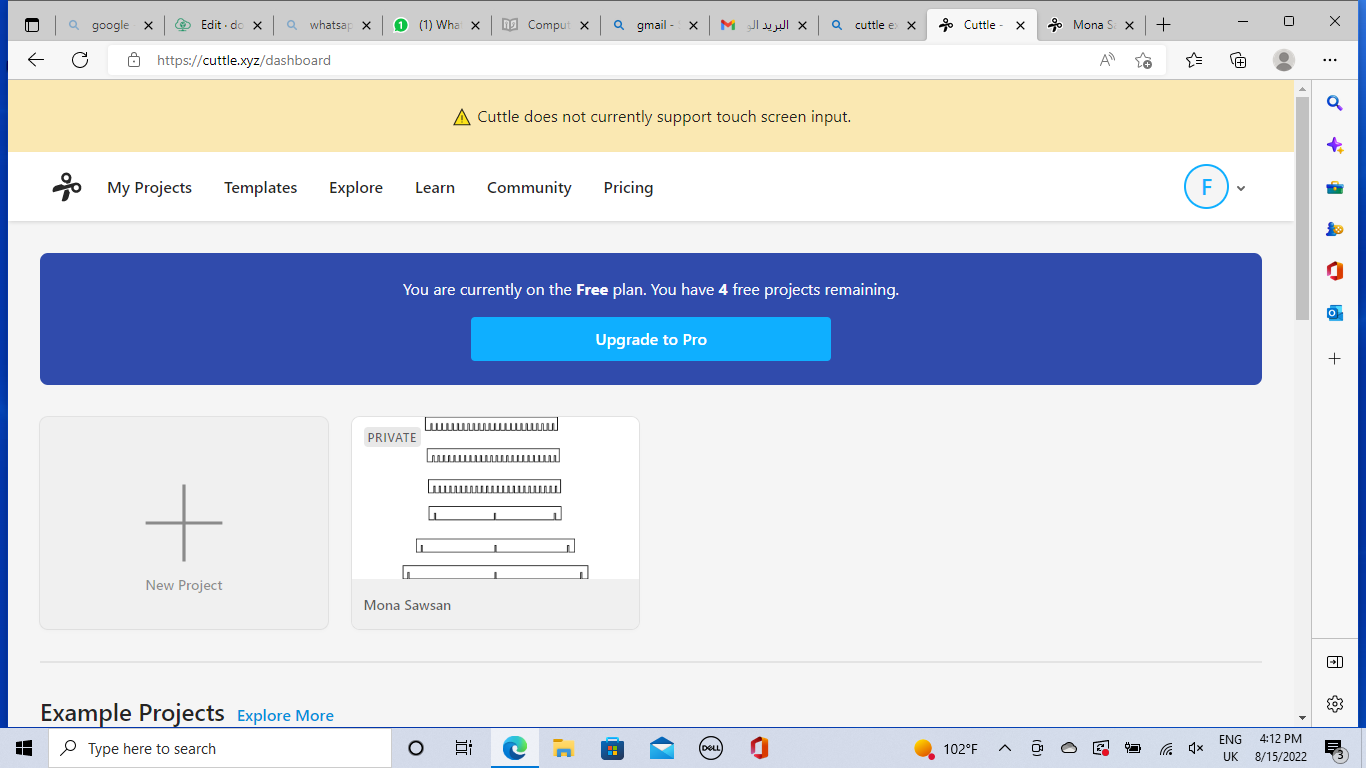Open the browser favorites star icon
This screenshot has width=1366, height=768.
point(1193,60)
